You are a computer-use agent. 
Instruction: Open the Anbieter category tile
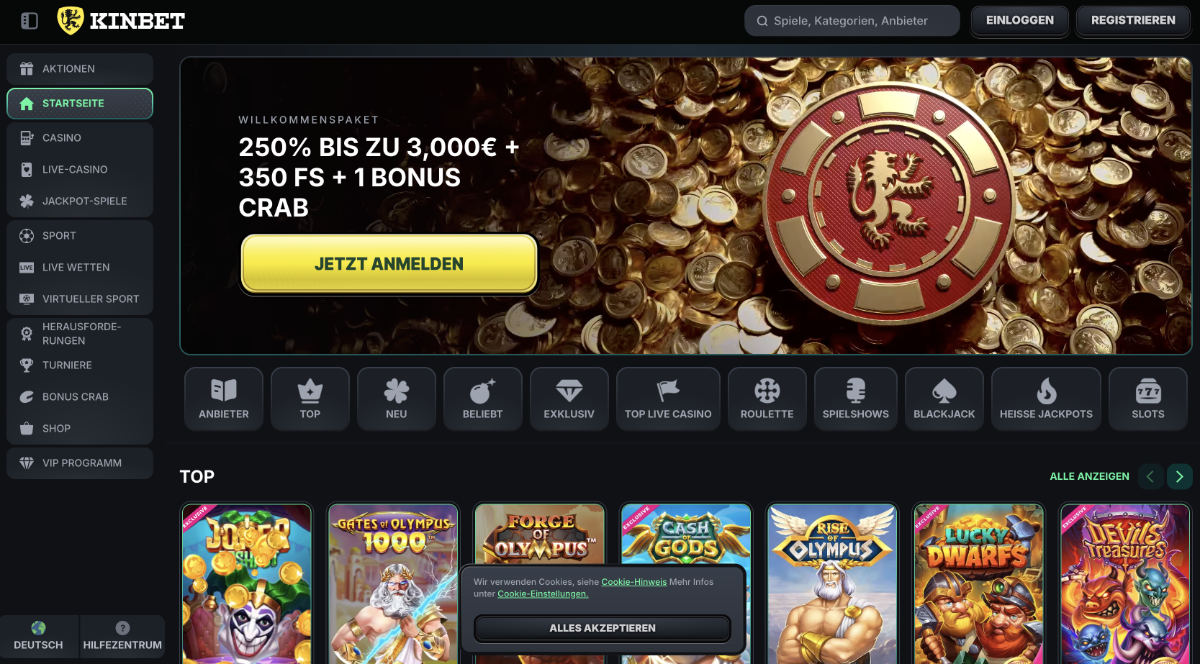[x=224, y=399]
